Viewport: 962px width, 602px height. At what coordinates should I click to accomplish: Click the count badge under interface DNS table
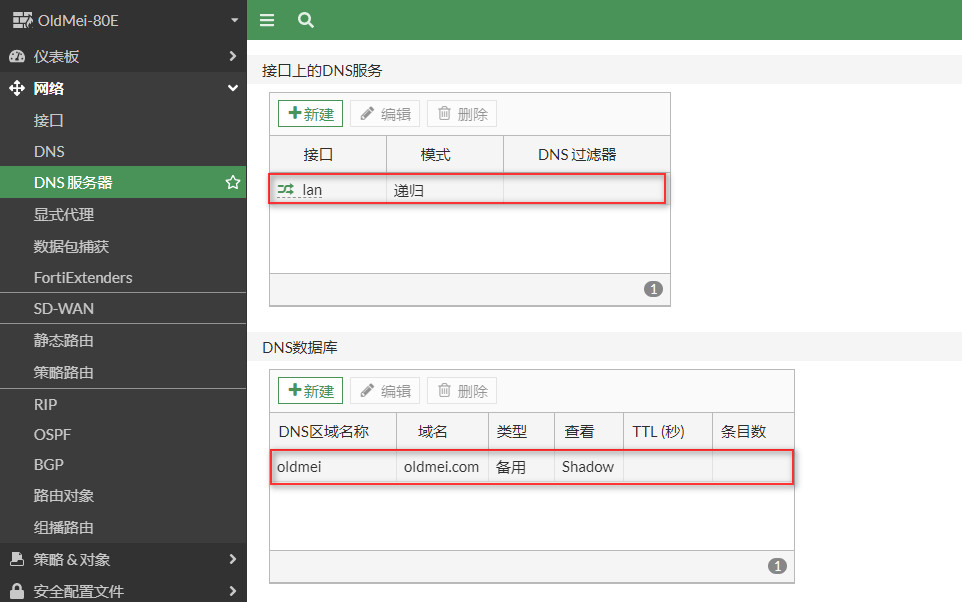[x=653, y=289]
